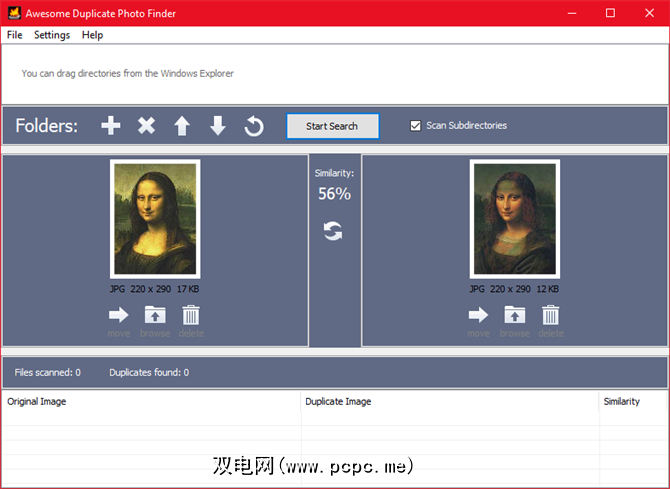Viewport: 670px width, 489px height.
Task: Select the left Mona Lisa thumbnail
Action: (155, 219)
